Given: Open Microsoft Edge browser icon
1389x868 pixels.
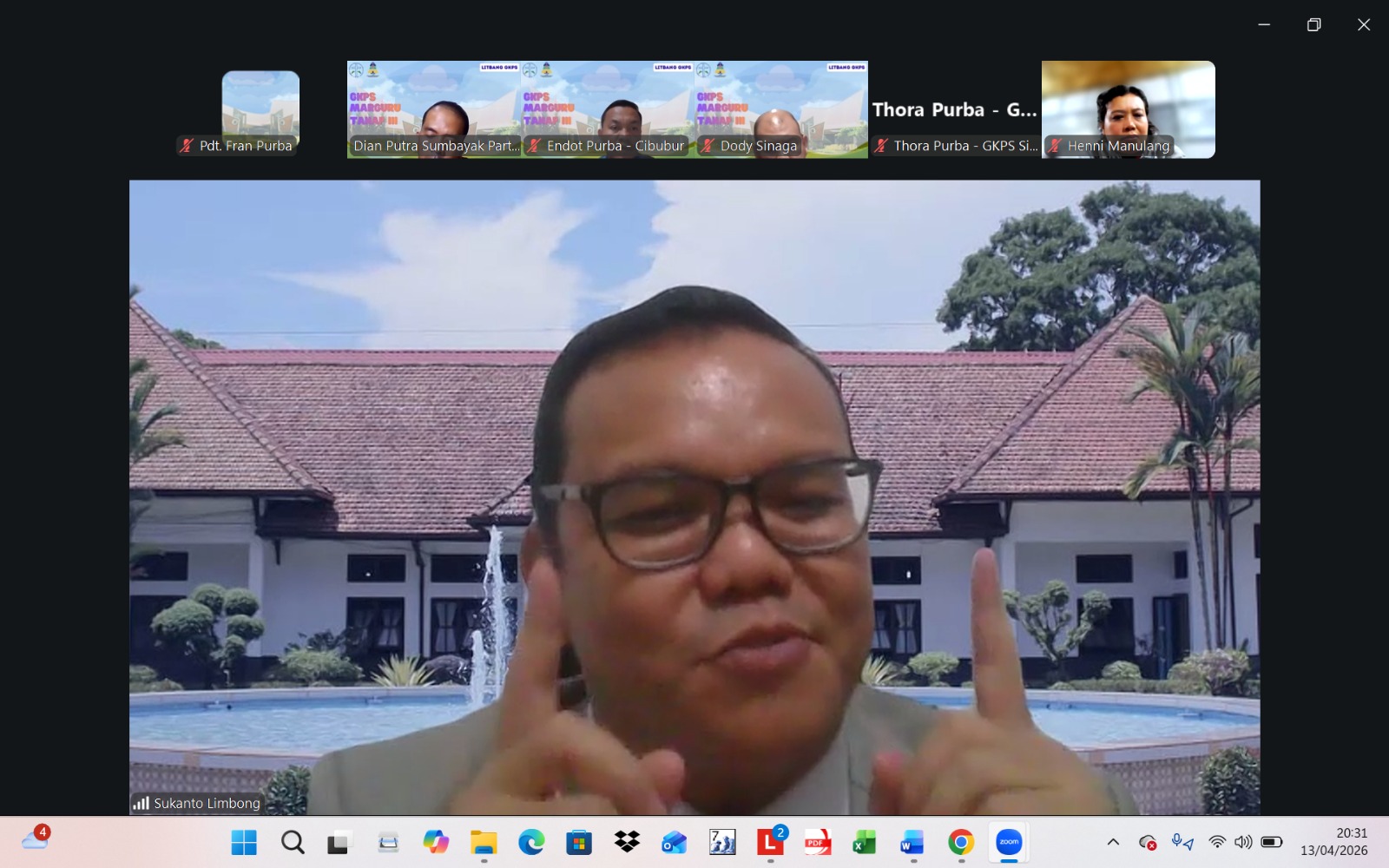Looking at the screenshot, I should [x=531, y=842].
